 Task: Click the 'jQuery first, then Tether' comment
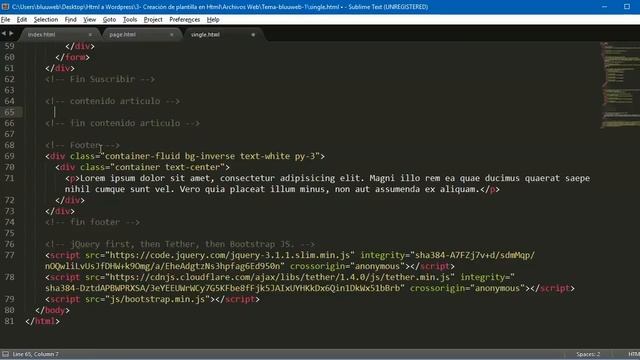(x=180, y=244)
